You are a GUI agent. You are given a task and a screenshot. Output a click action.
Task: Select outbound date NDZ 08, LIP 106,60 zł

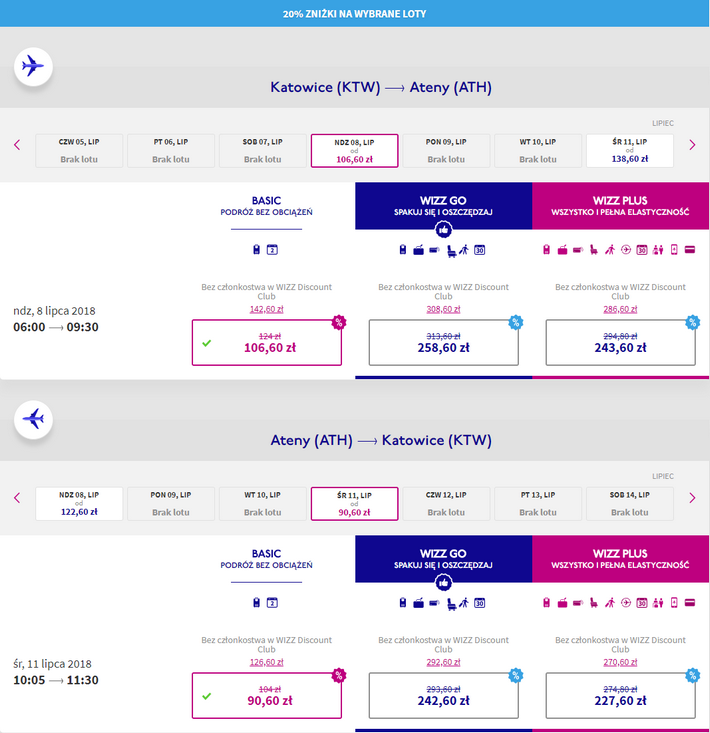click(354, 151)
